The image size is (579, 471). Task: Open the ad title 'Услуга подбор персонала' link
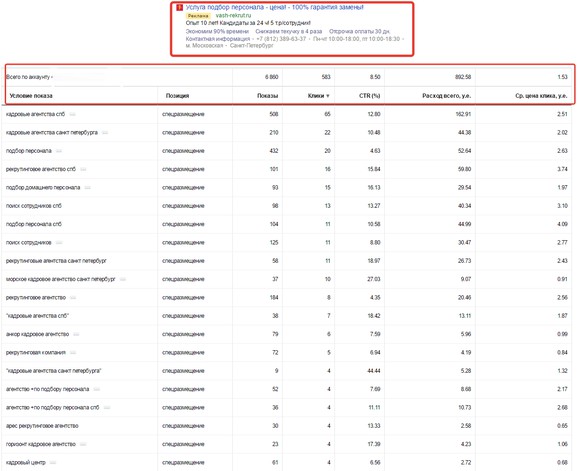tap(274, 7)
